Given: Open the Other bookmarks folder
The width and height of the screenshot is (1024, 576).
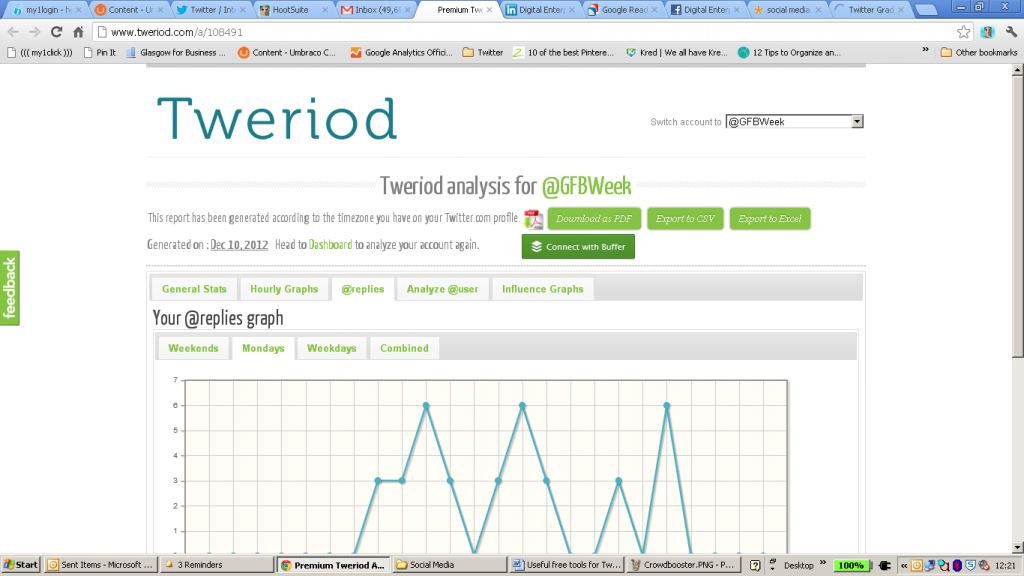Looking at the screenshot, I should coord(979,53).
